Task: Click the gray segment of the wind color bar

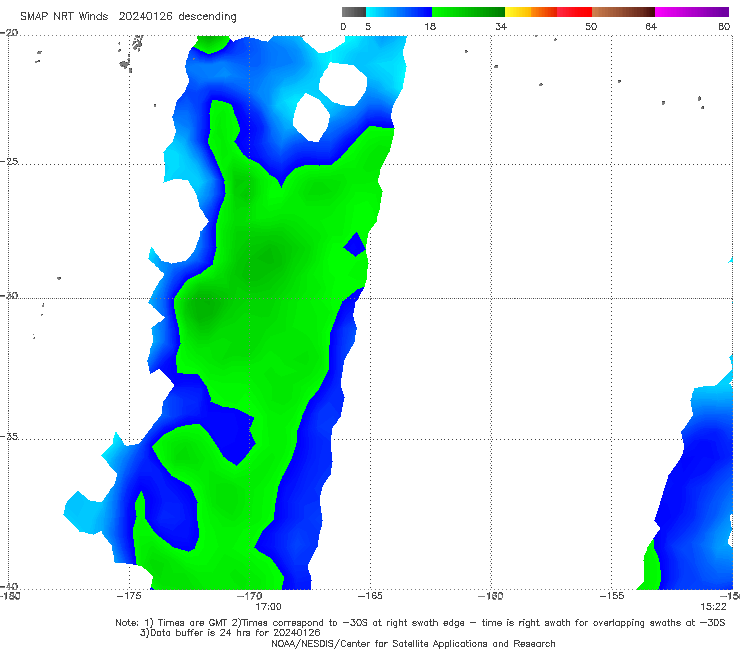Action: (353, 12)
